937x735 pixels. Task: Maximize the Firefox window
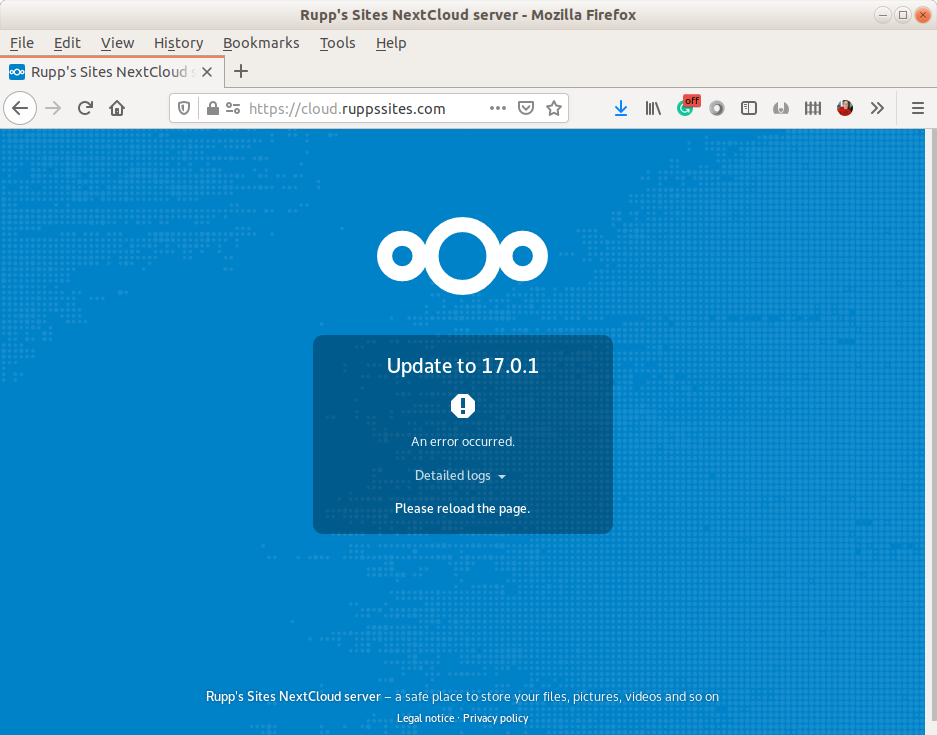coord(903,15)
